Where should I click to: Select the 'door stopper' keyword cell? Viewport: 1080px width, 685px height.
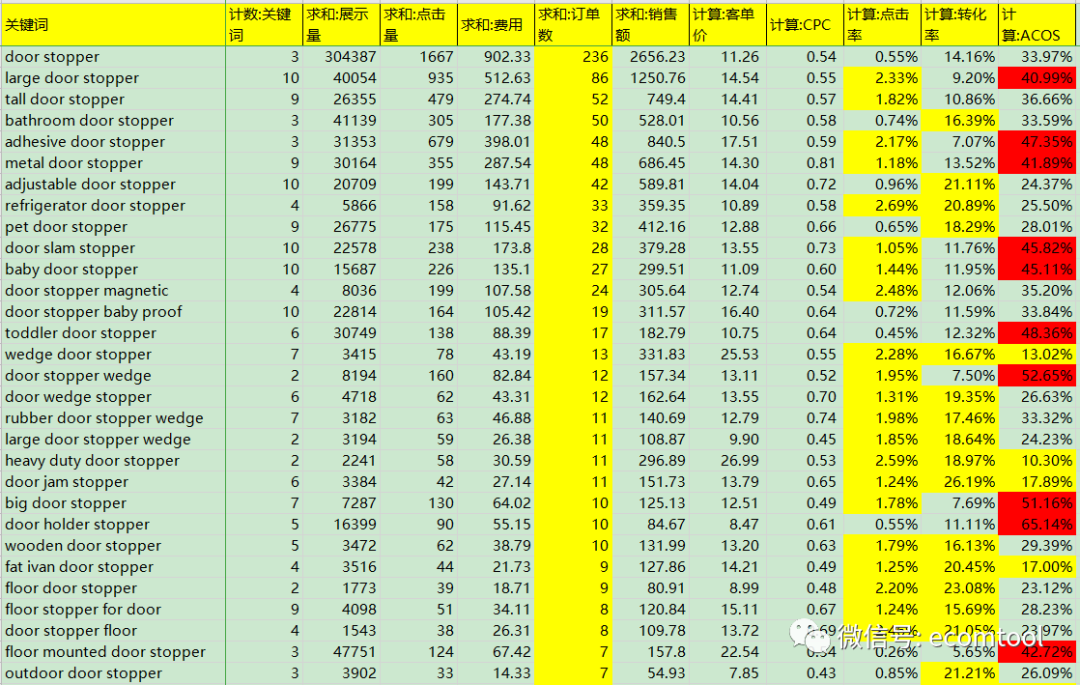113,56
